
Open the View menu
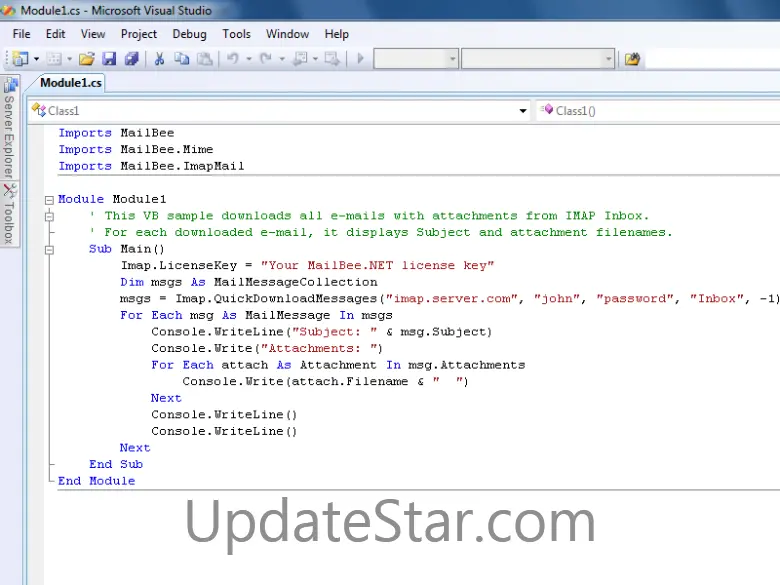[93, 34]
